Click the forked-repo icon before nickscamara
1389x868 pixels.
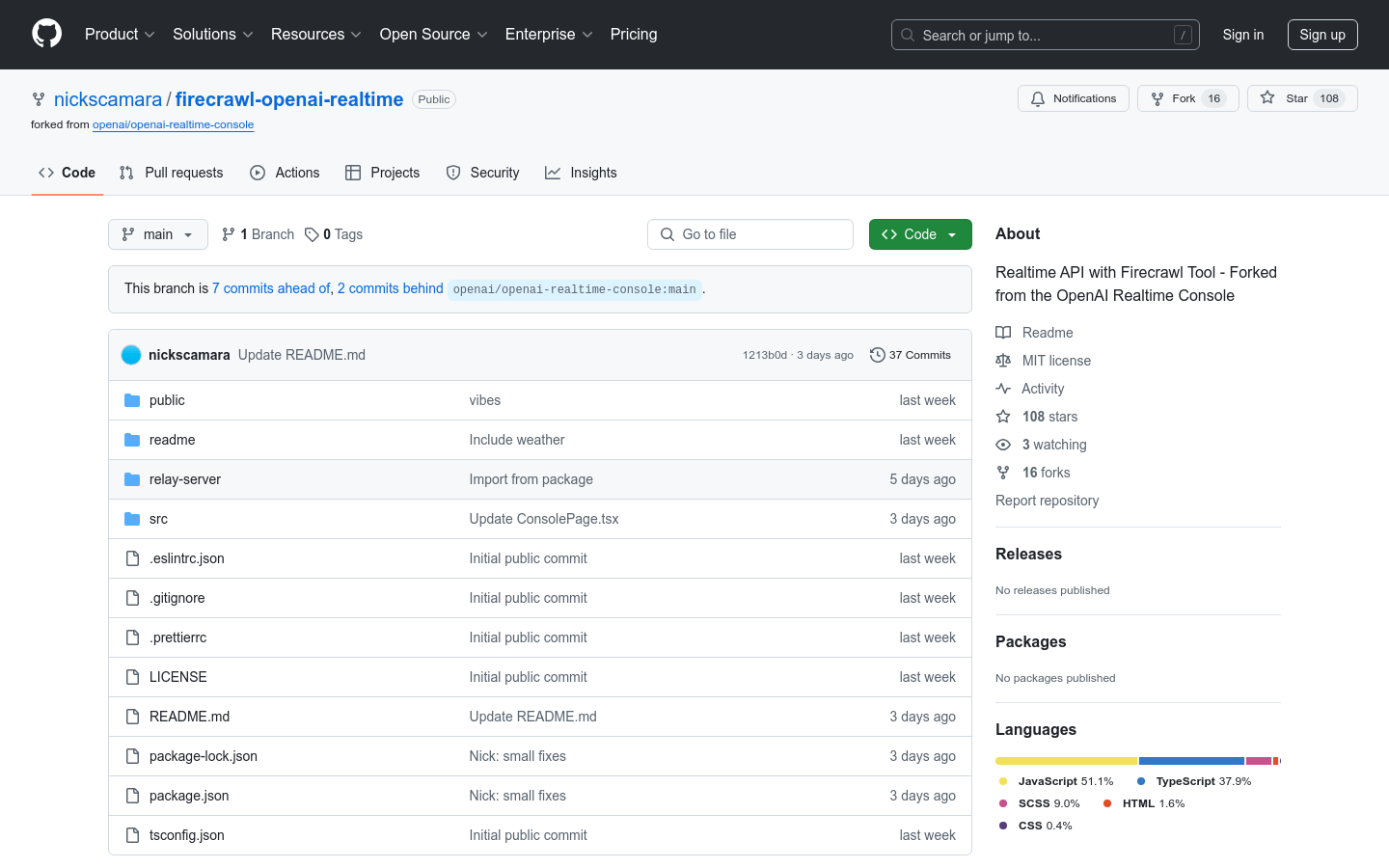click(x=39, y=99)
